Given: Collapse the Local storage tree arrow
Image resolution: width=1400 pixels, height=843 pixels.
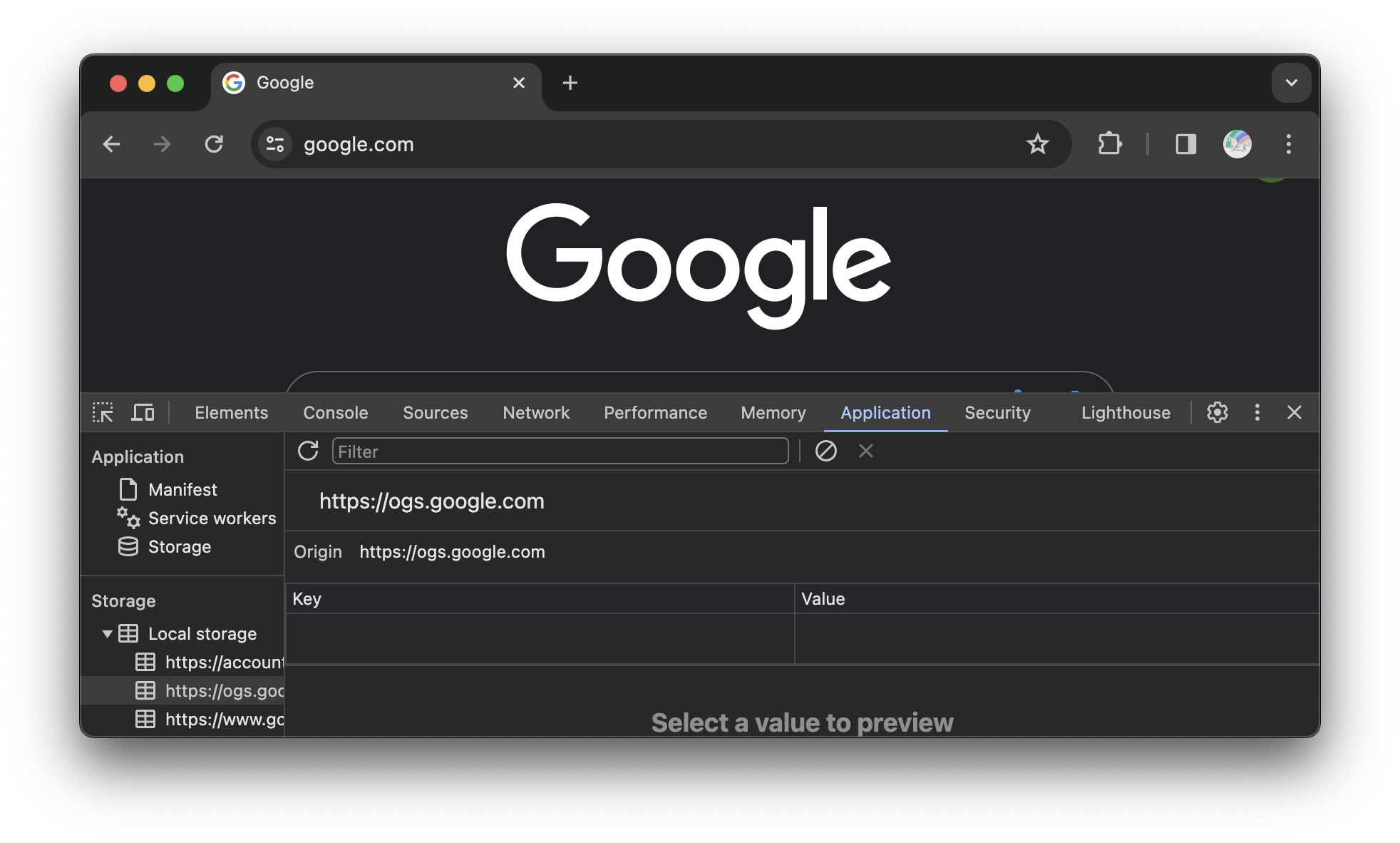Looking at the screenshot, I should (107, 633).
